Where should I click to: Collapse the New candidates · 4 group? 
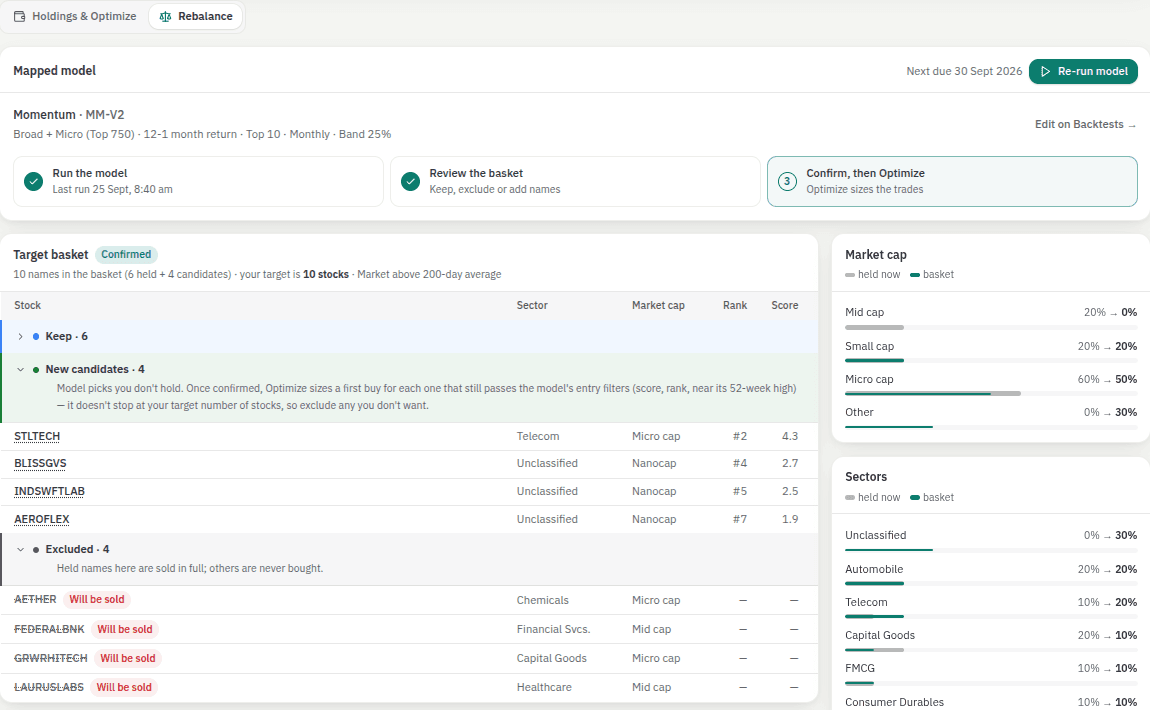[x=21, y=370]
